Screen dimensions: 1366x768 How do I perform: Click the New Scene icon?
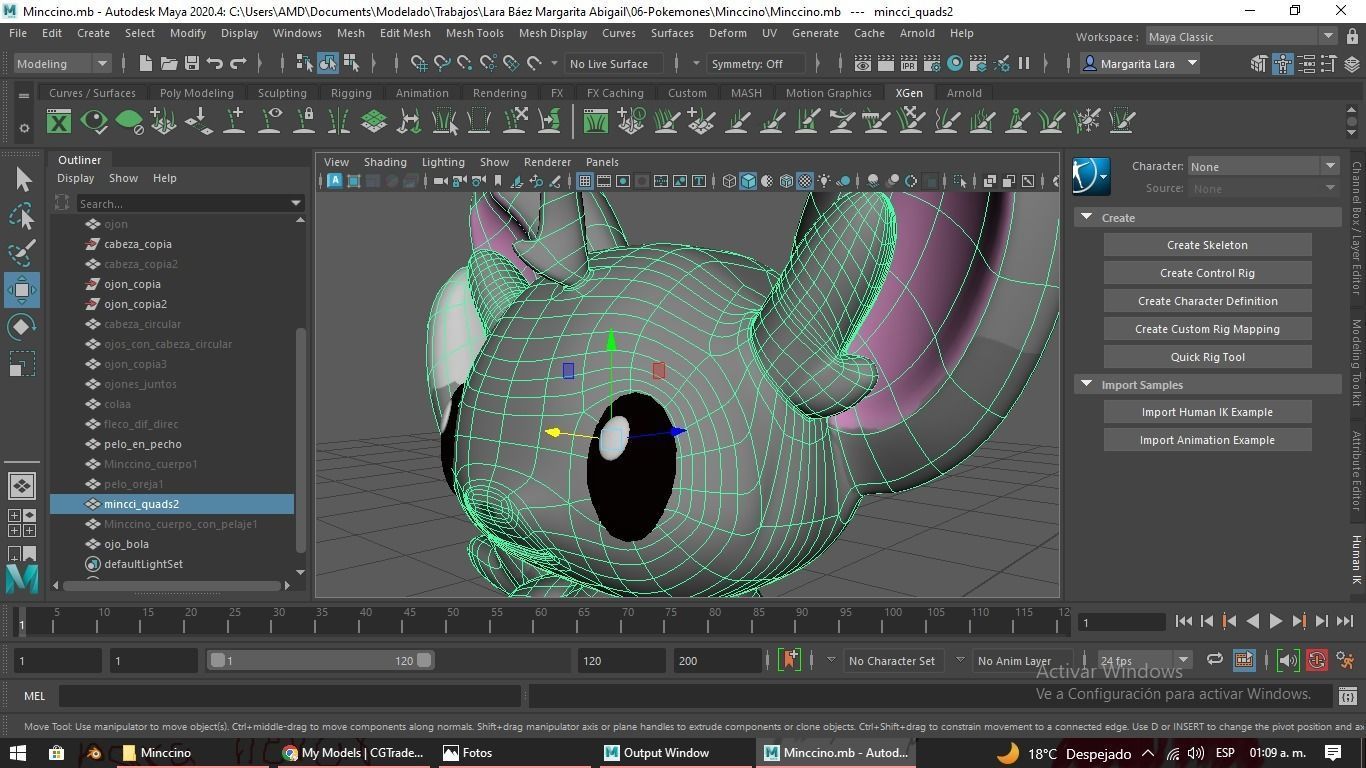[x=146, y=63]
